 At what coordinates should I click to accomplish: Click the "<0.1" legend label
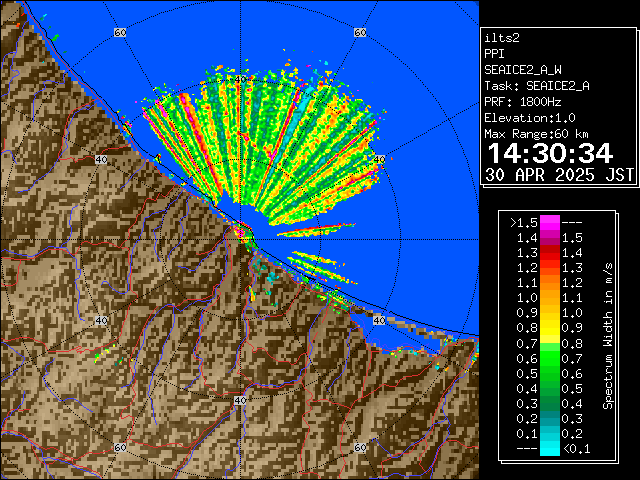click(x=577, y=449)
